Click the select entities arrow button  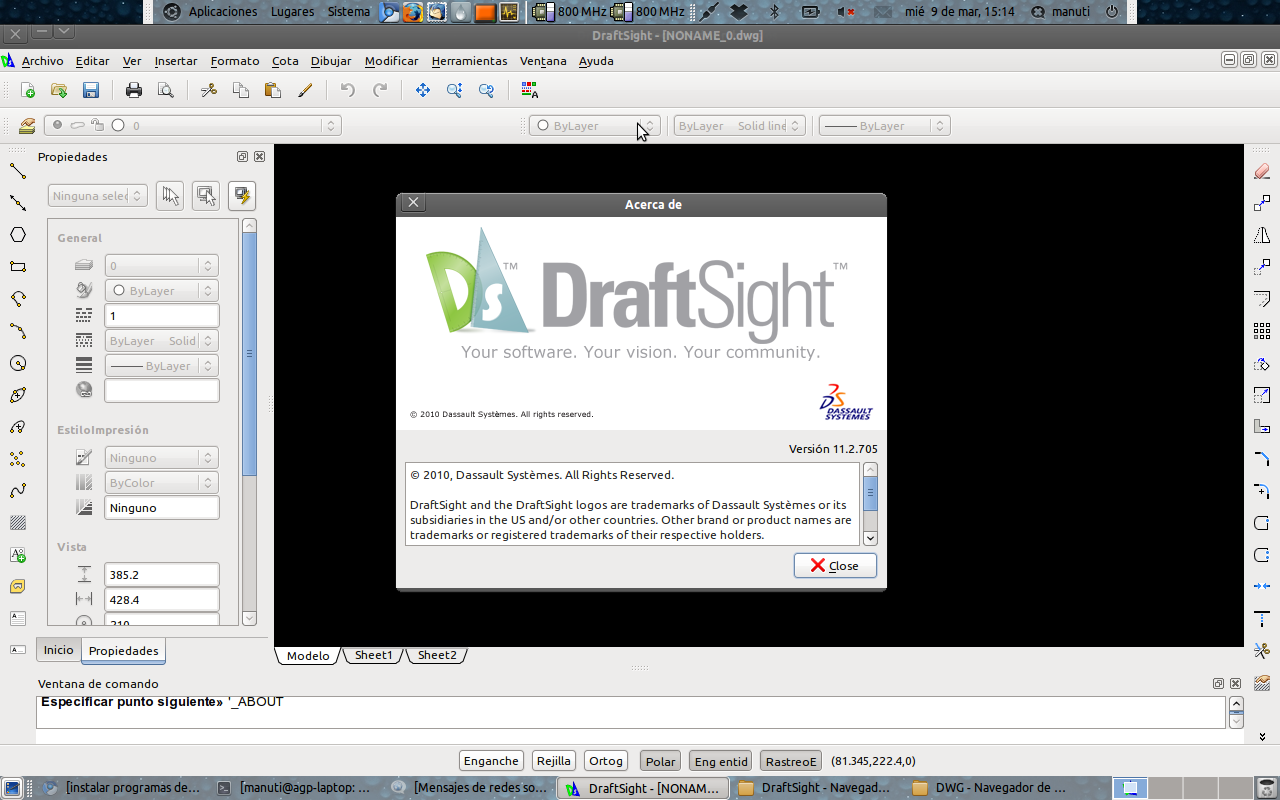pos(169,195)
